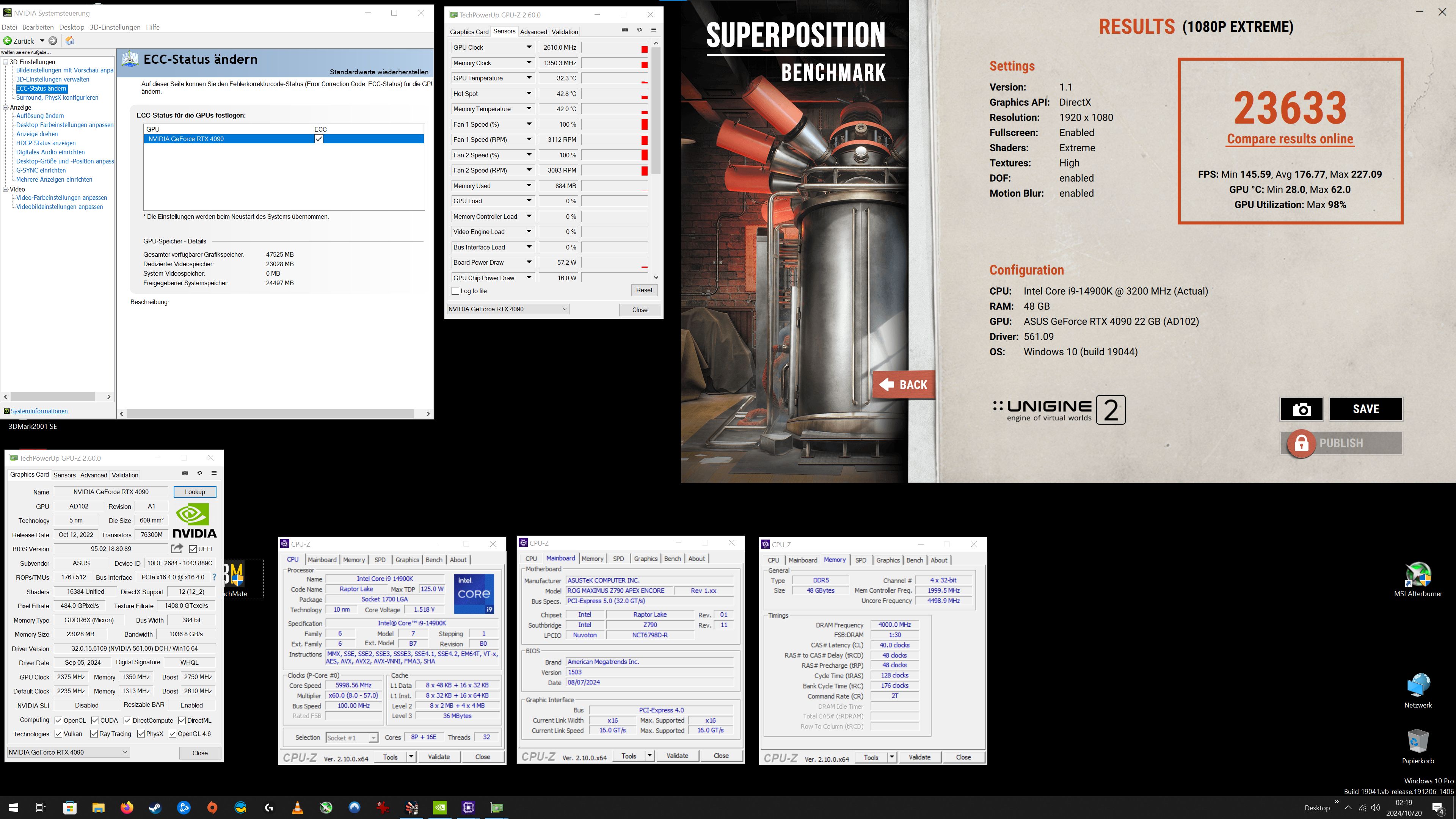Click GPU-Z Sensors window screenshot camera icon
Screen dimensions: 1456x819
tap(624, 30)
